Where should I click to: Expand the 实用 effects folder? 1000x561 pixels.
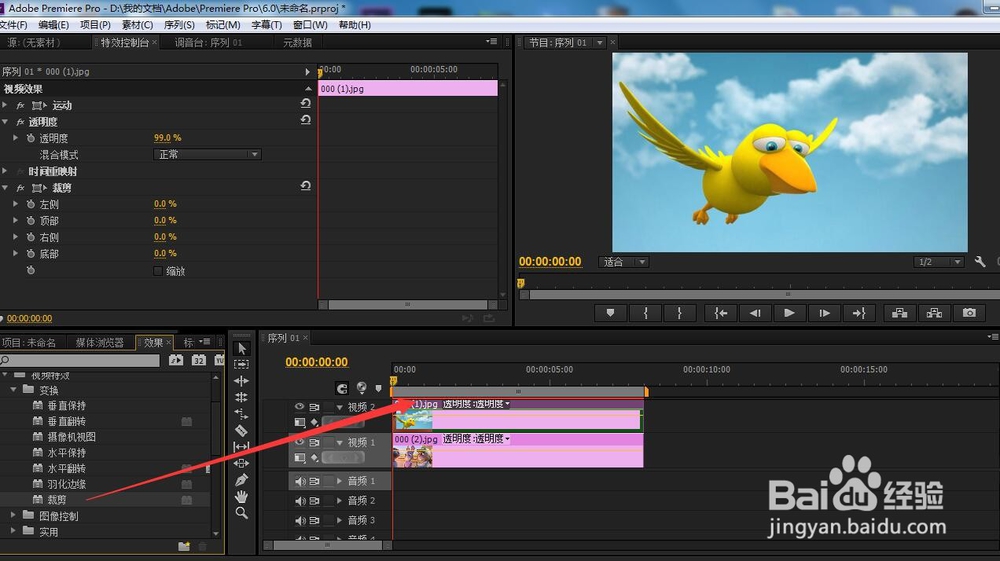(x=13, y=530)
